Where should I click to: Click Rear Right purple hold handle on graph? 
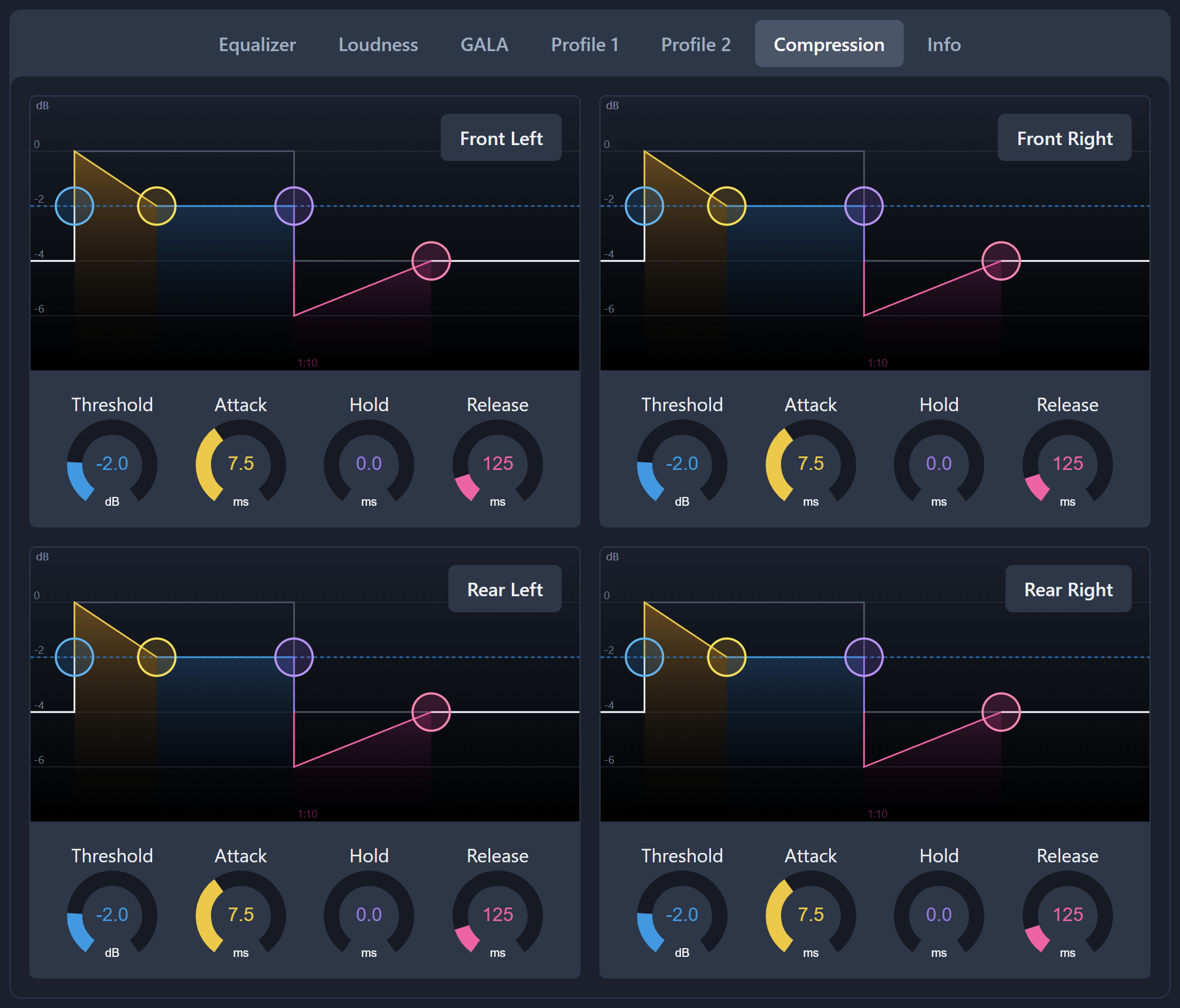(x=864, y=657)
